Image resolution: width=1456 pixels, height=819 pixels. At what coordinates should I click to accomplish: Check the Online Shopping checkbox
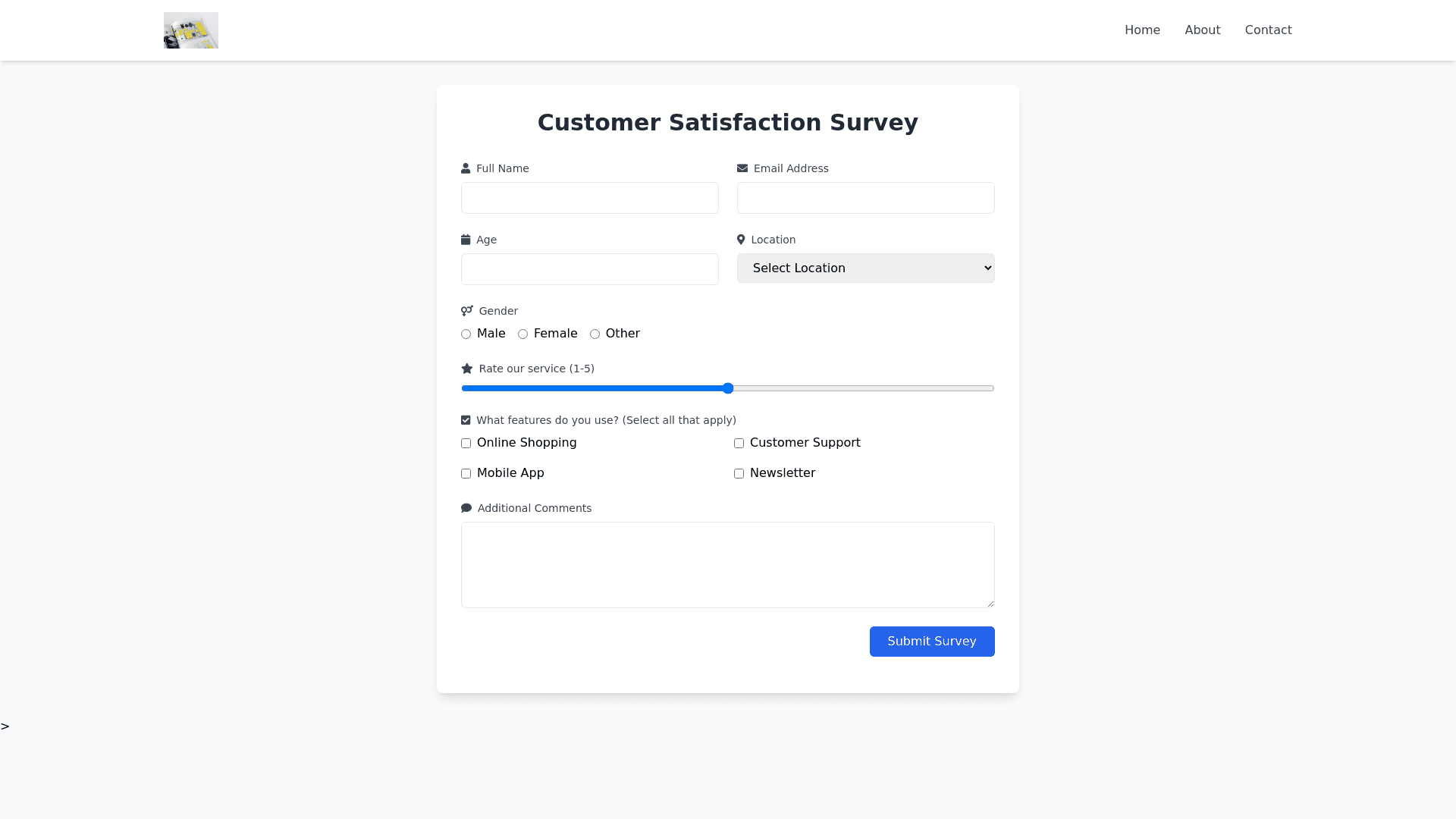click(x=466, y=444)
